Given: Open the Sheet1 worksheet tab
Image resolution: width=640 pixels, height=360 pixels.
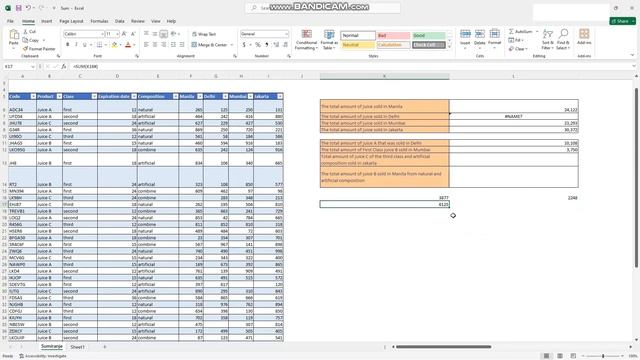Looking at the screenshot, I should (x=77, y=347).
